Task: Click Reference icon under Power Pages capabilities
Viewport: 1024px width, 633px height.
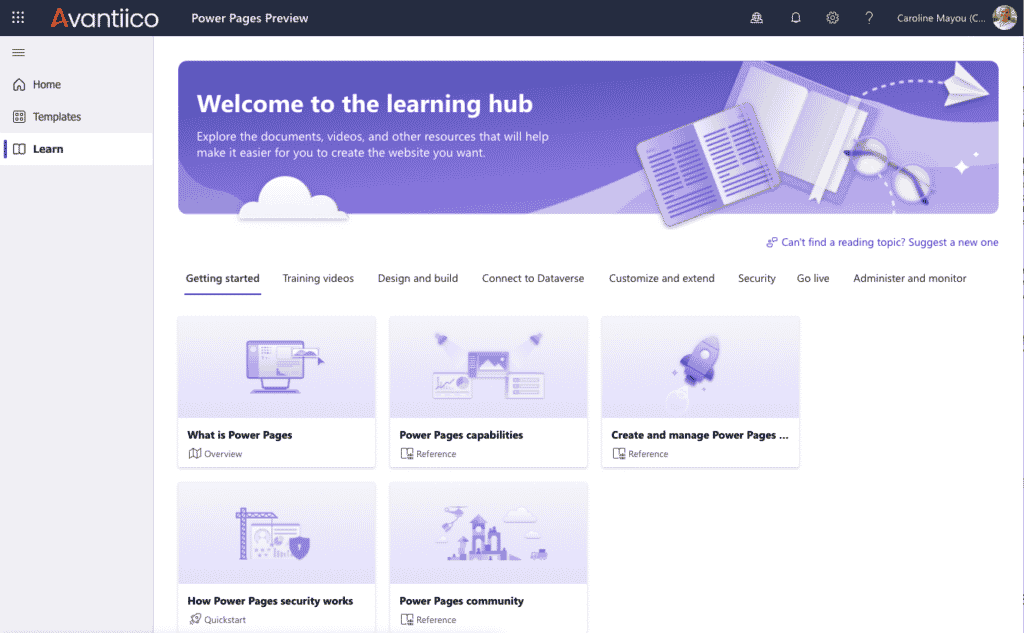Action: click(x=407, y=453)
